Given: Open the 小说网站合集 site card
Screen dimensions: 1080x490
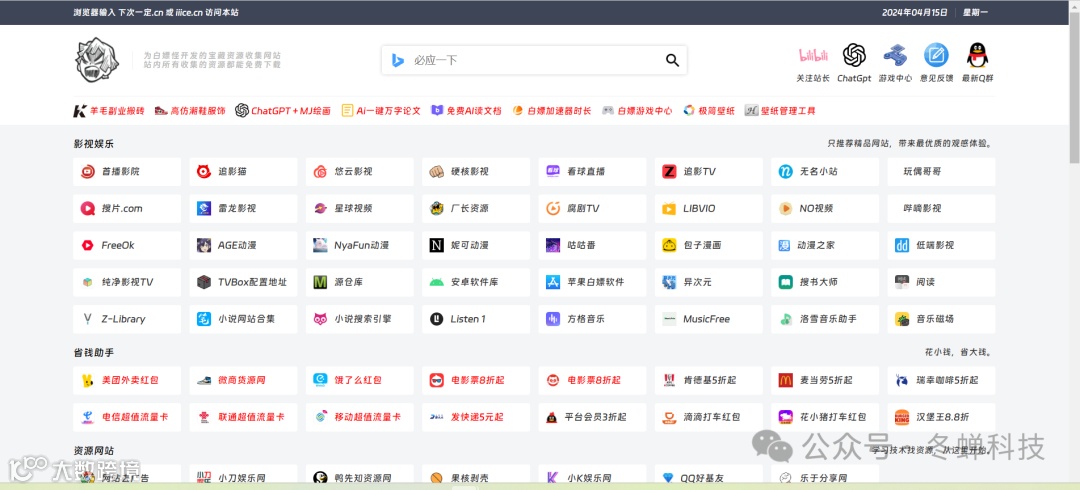Looking at the screenshot, I should tap(243, 319).
